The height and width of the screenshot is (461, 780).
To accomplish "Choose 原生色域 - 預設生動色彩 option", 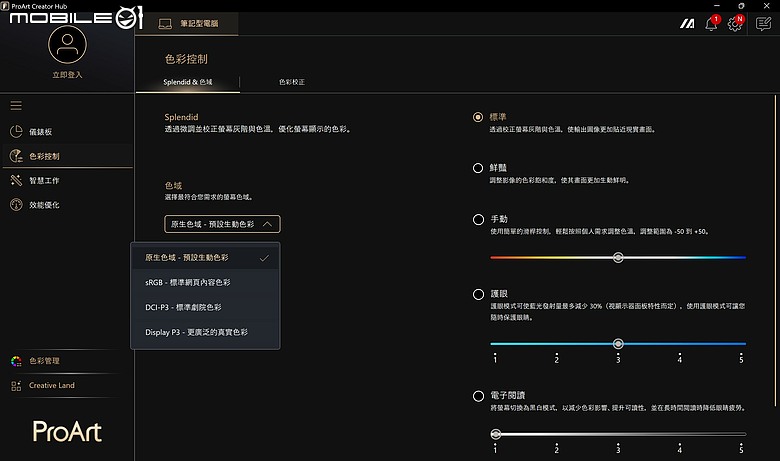I will click(205, 258).
